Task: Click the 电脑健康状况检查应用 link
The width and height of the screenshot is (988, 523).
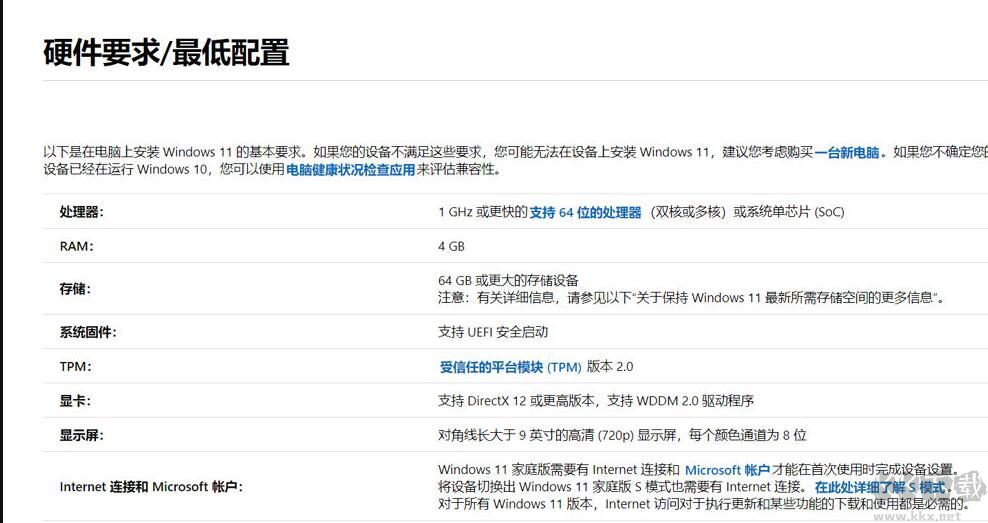Action: pos(350,170)
